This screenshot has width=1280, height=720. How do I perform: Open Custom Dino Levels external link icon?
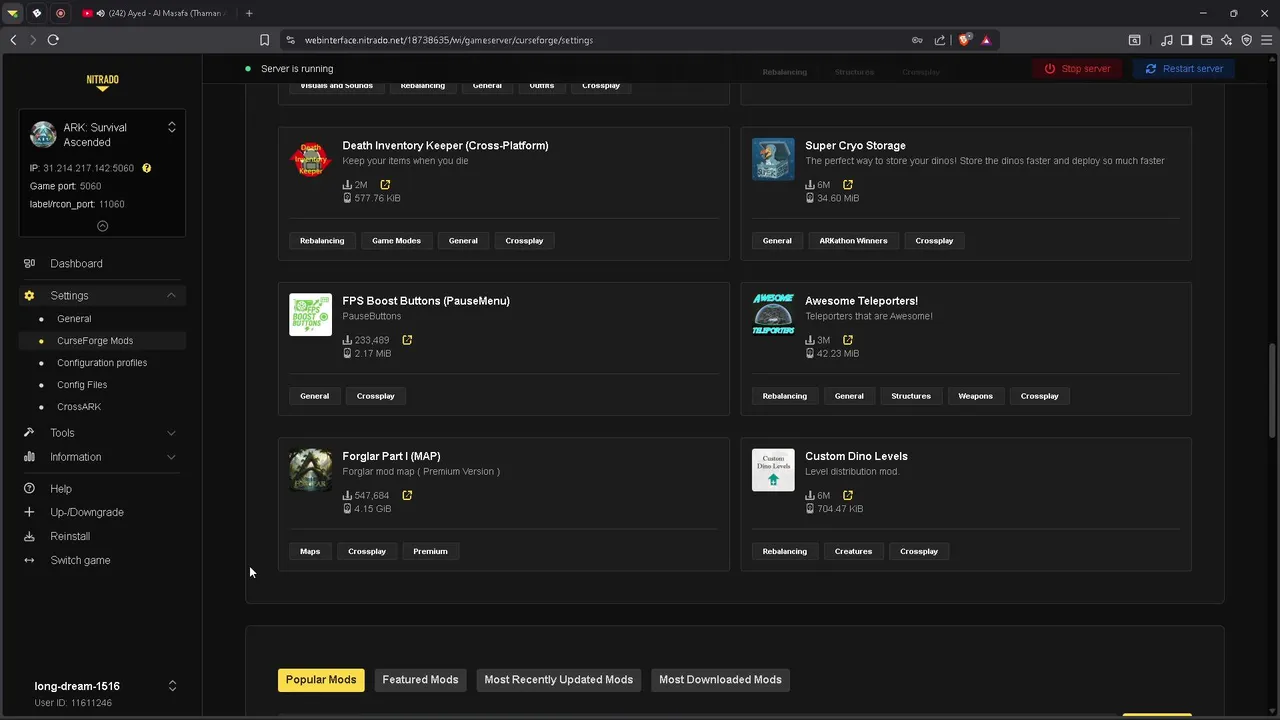(x=848, y=495)
